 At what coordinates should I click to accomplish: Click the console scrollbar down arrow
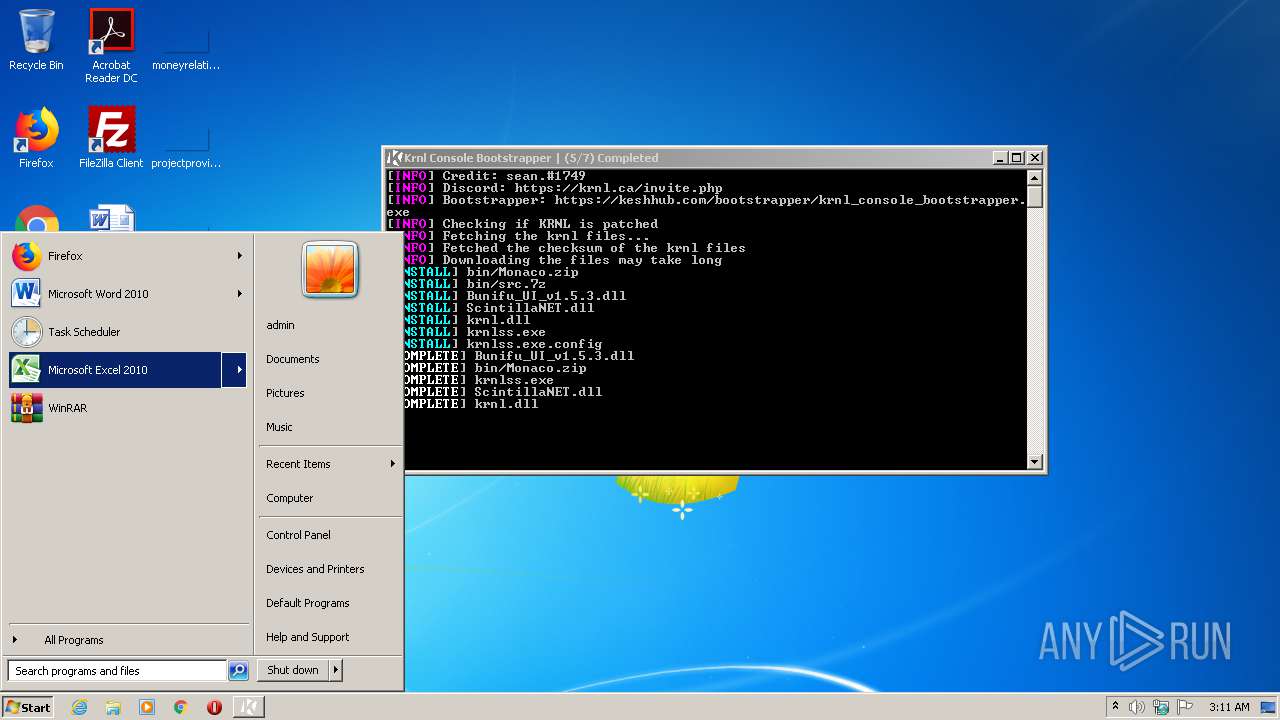(1035, 462)
